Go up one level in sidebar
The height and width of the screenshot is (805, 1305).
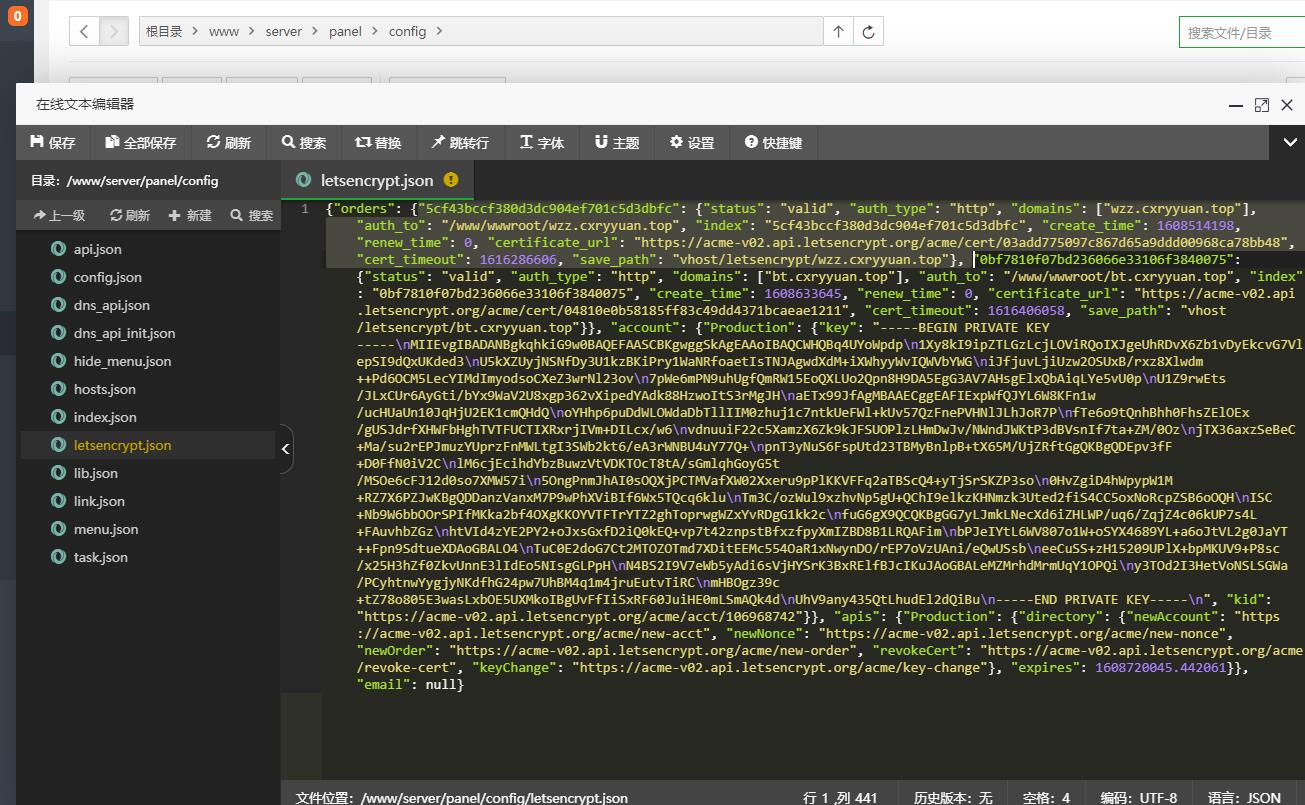coord(58,215)
